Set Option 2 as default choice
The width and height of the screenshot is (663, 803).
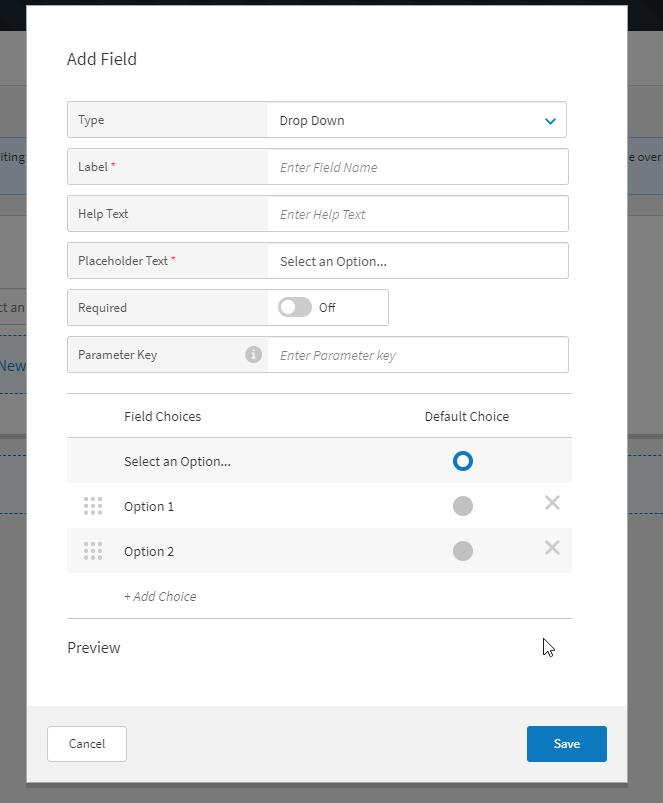point(462,551)
